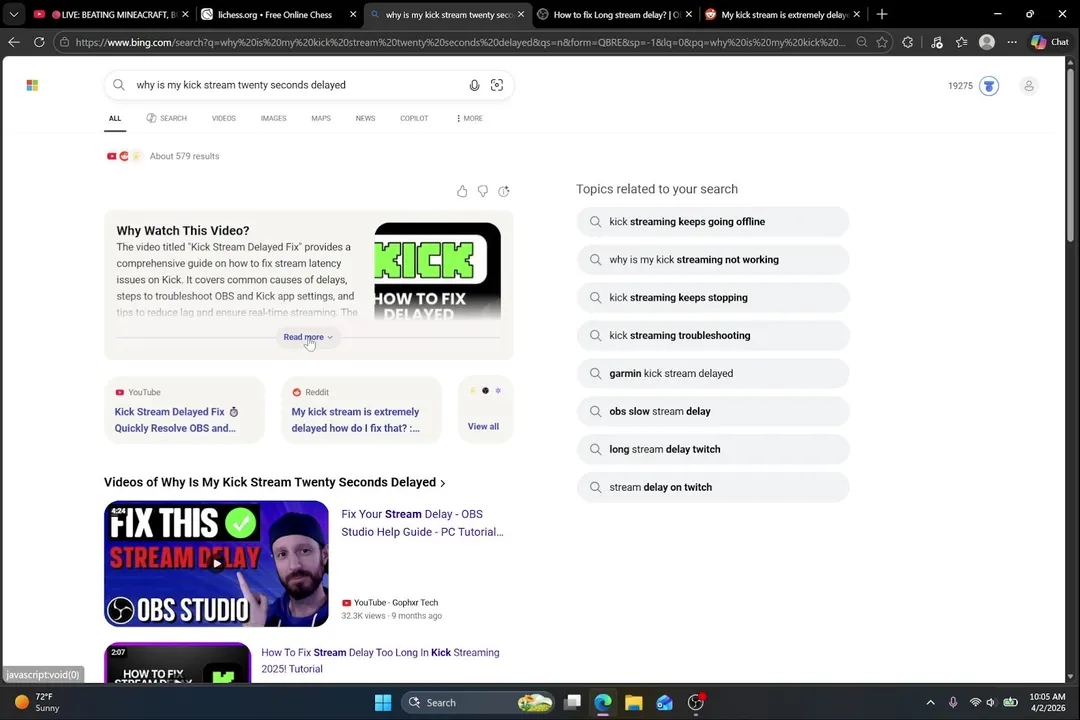Click the browser back arrow
The image size is (1080, 720).
pos(14,42)
